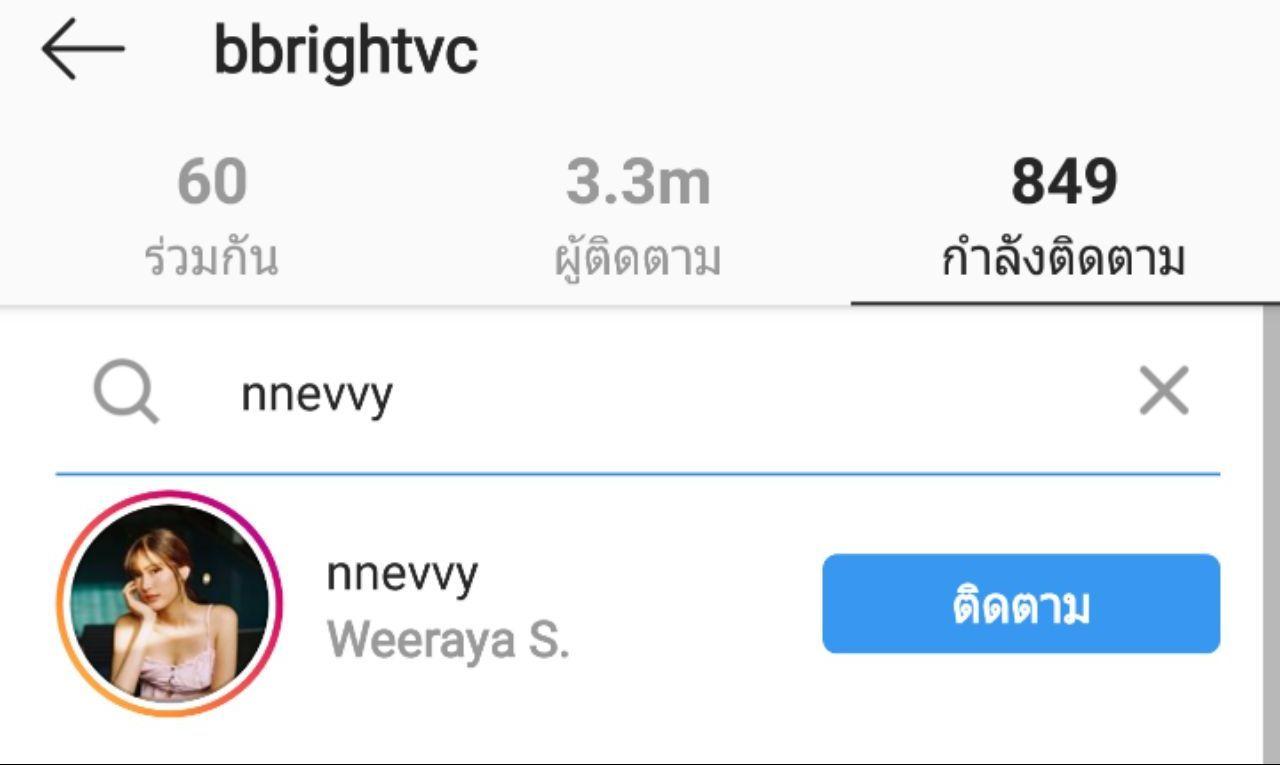1280x765 pixels.
Task: Tap the magnifying glass search icon
Action: pos(126,392)
